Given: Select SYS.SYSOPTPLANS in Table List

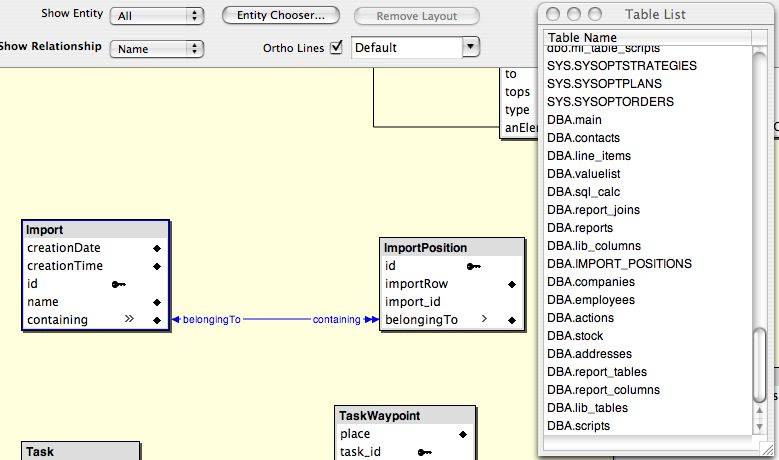Looking at the screenshot, I should click(x=604, y=83).
